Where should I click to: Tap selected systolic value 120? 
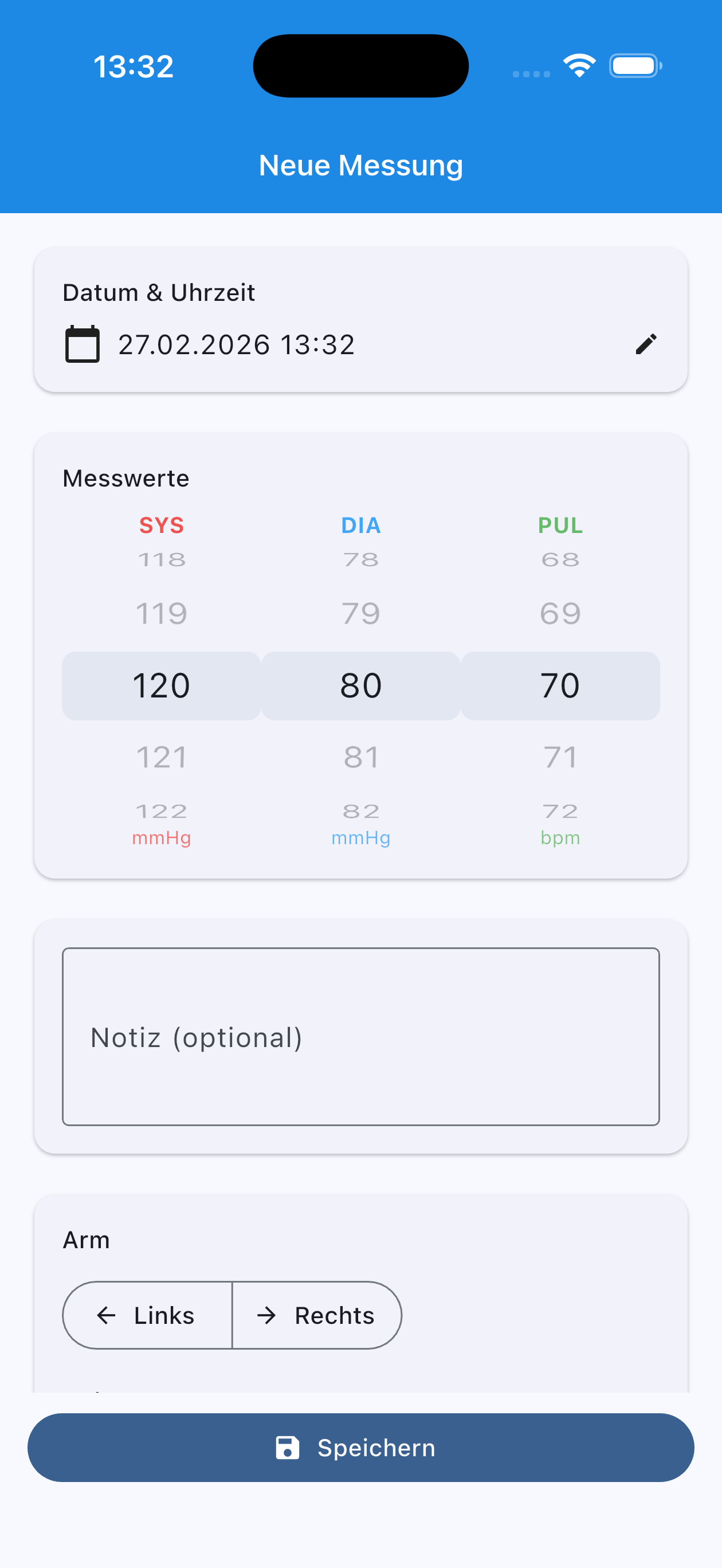click(x=162, y=685)
